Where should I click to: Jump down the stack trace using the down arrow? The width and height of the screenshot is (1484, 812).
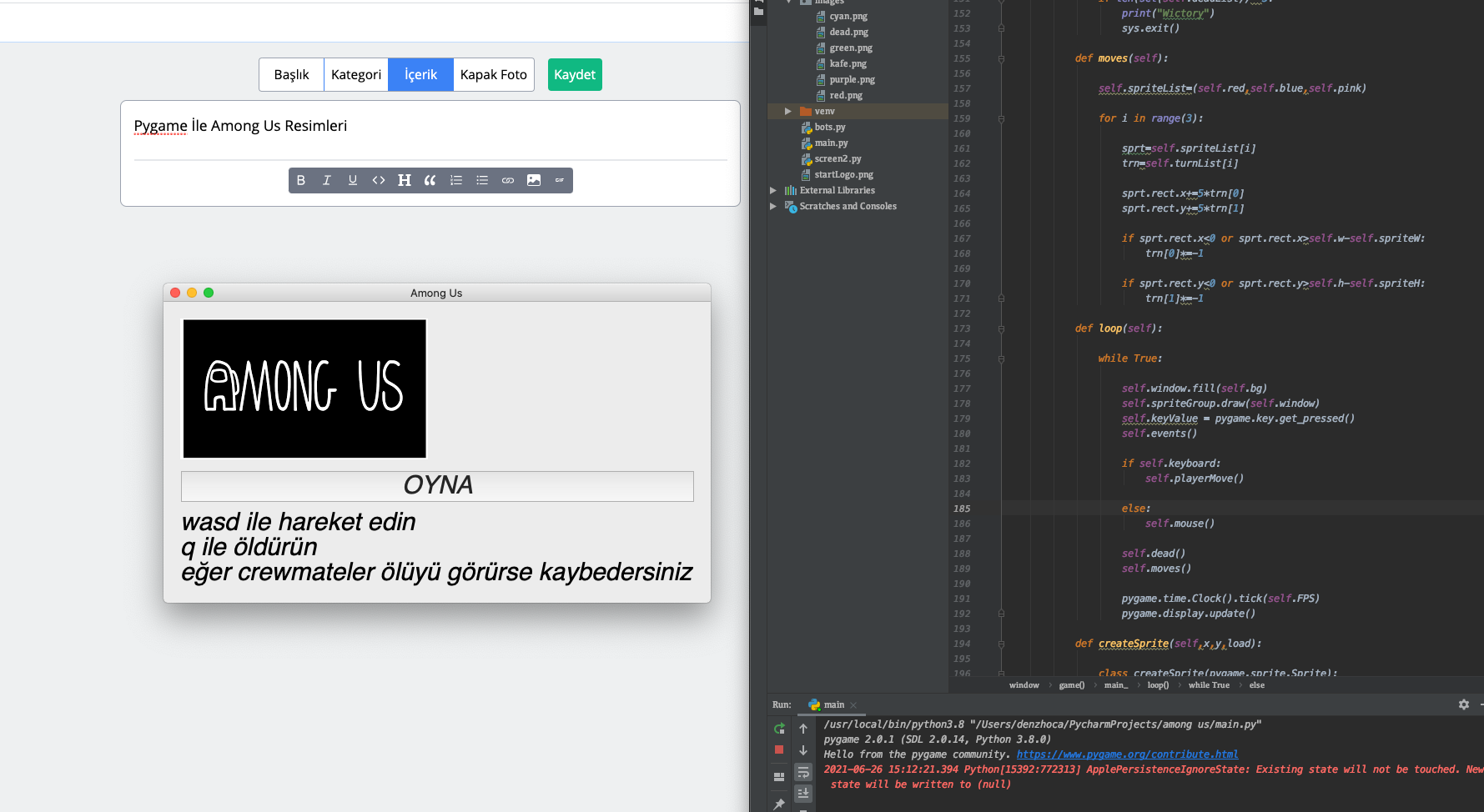803,750
